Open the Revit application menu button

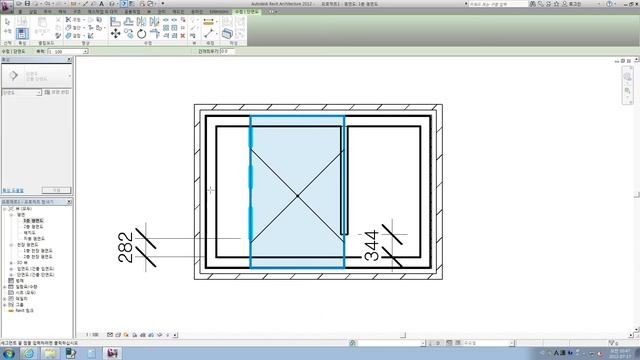[6, 6]
